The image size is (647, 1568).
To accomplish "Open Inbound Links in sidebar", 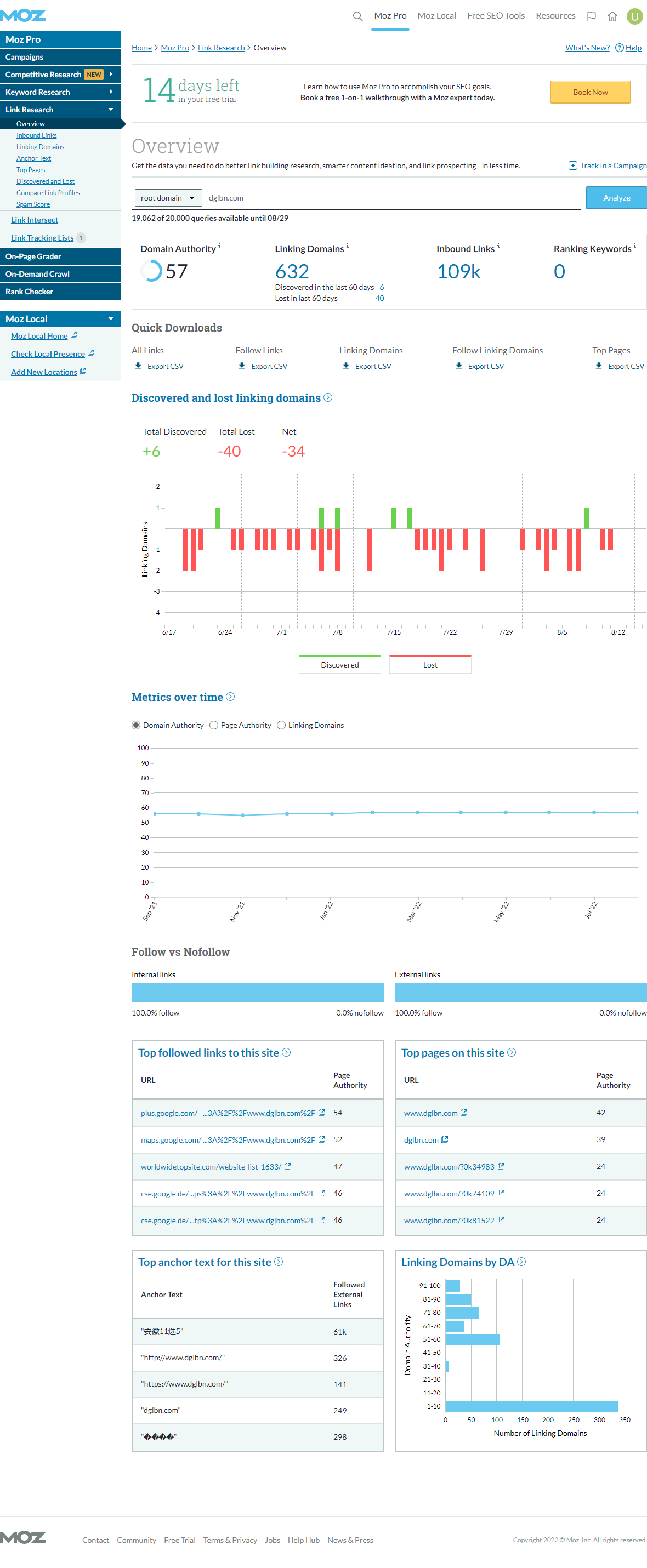I will point(37,135).
